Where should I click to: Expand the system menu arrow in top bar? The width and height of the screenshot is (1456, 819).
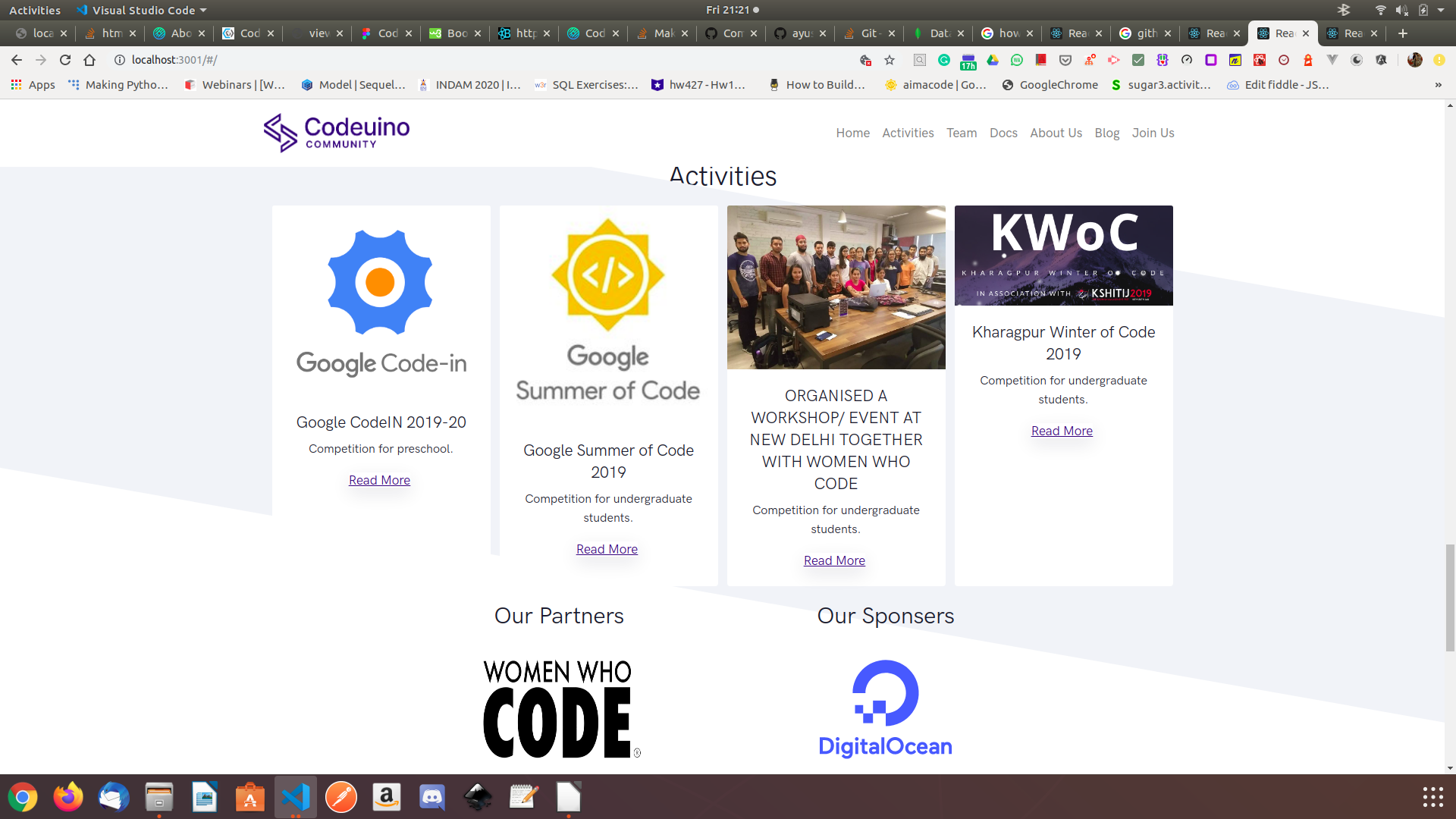coord(1441,10)
